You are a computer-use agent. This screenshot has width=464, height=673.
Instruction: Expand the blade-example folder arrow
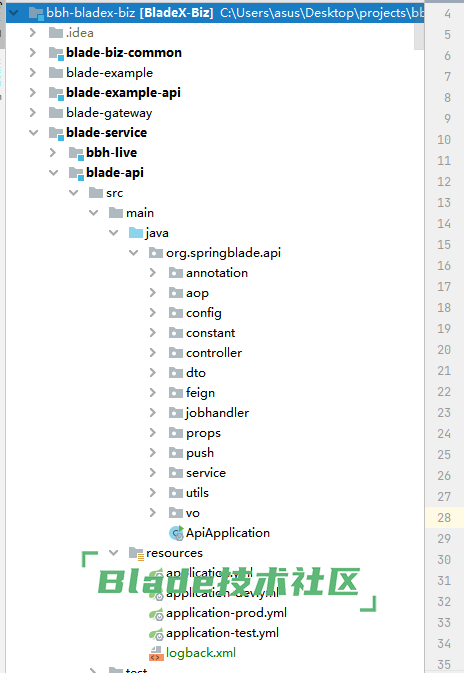point(33,73)
